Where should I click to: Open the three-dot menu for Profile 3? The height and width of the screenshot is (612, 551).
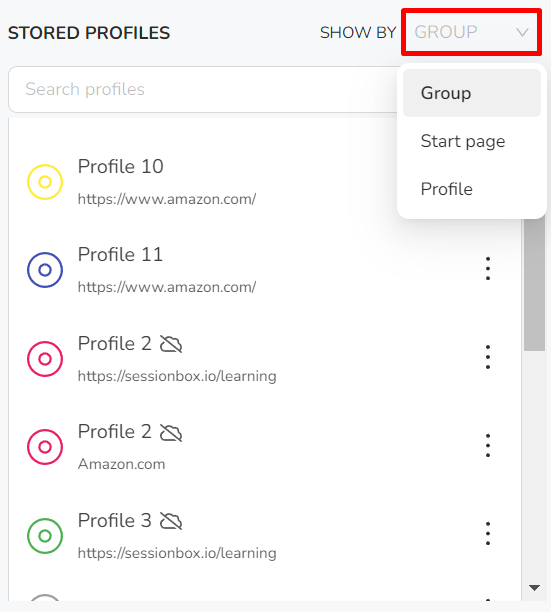click(x=488, y=534)
